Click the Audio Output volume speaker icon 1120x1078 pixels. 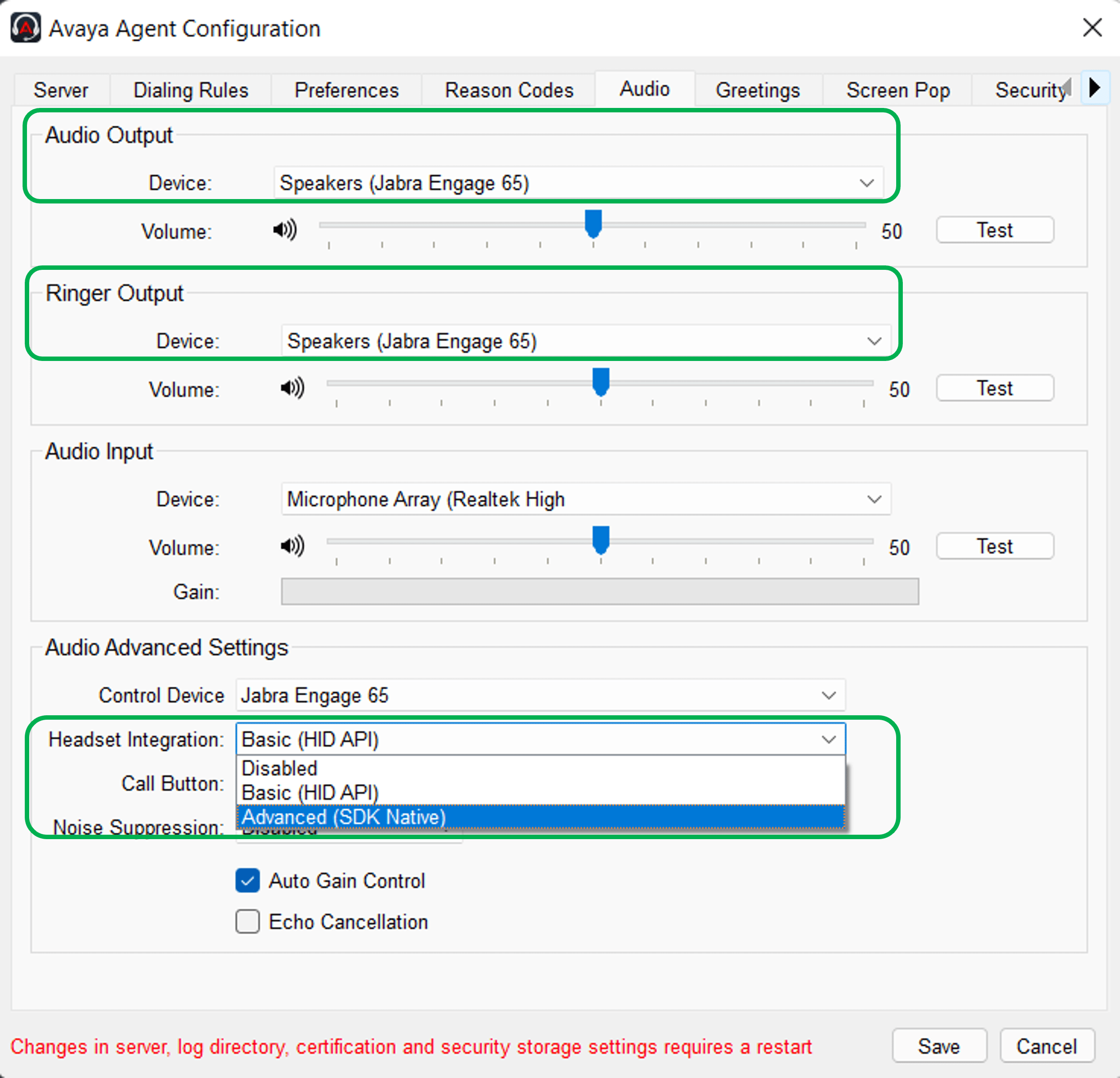[284, 230]
